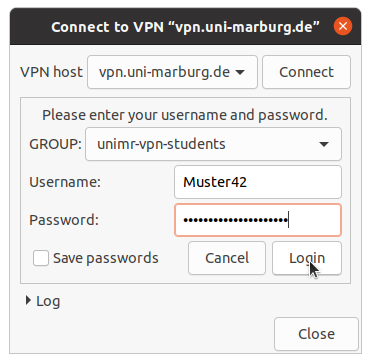Click the Close button at the bottom
Screen dimensions: 371x363
pos(316,334)
